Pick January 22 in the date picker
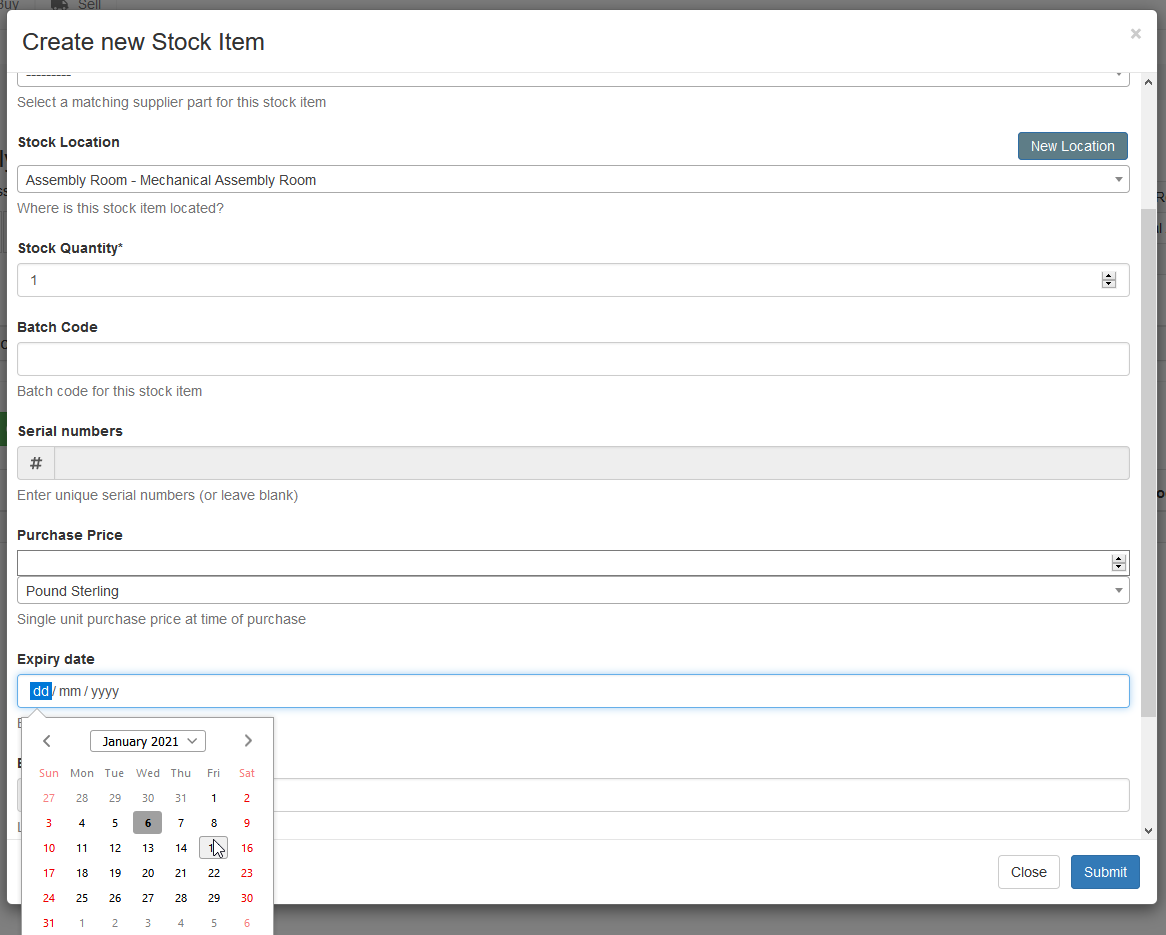 [x=214, y=873]
